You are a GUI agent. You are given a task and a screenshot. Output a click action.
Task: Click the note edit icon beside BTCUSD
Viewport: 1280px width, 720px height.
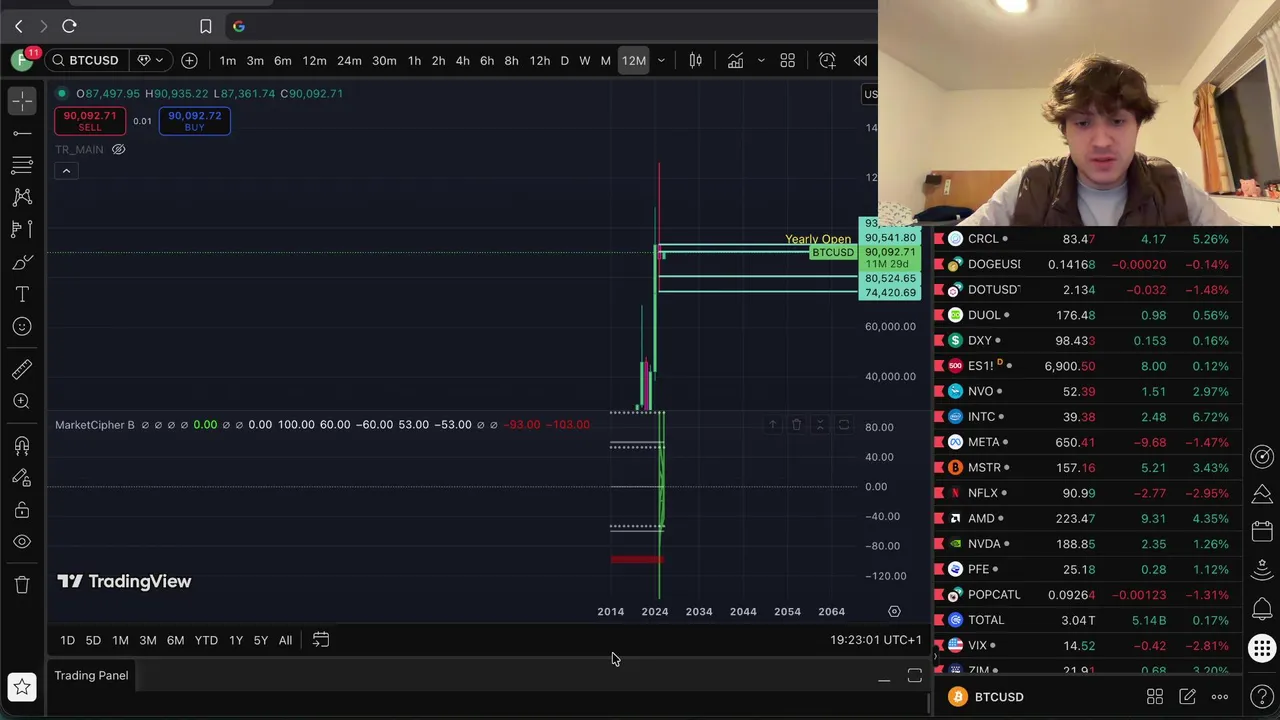pyautogui.click(x=1187, y=697)
